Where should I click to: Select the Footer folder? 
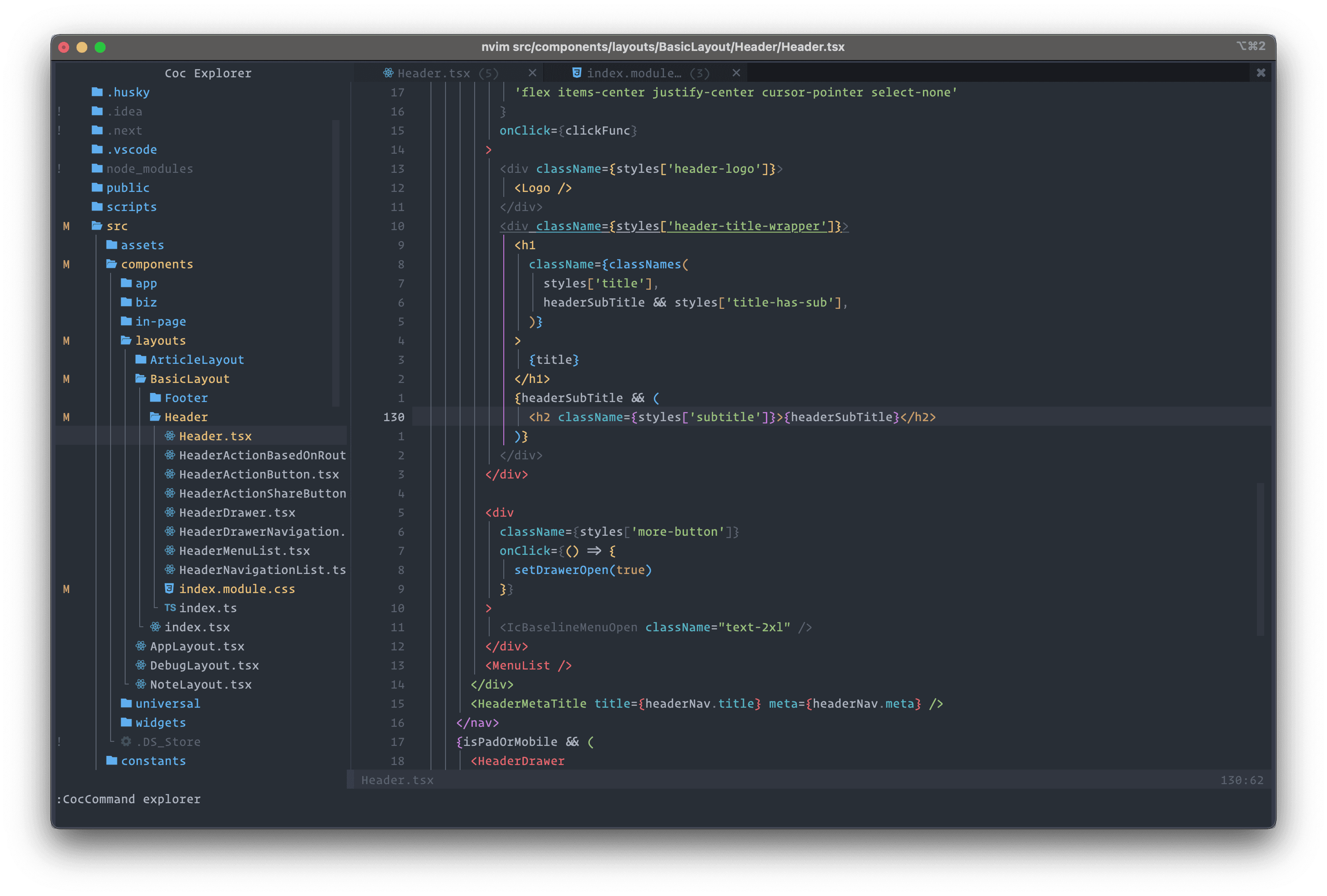click(x=185, y=398)
